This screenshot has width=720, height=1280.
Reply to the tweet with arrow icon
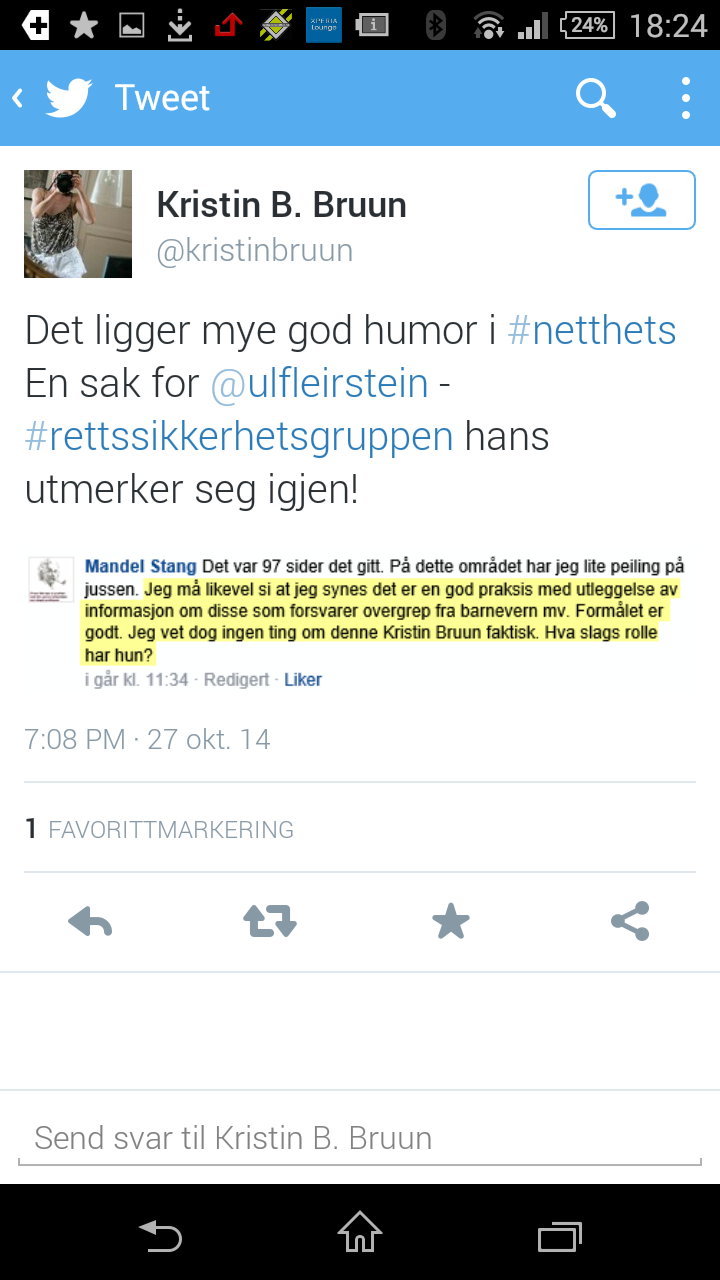click(x=90, y=920)
